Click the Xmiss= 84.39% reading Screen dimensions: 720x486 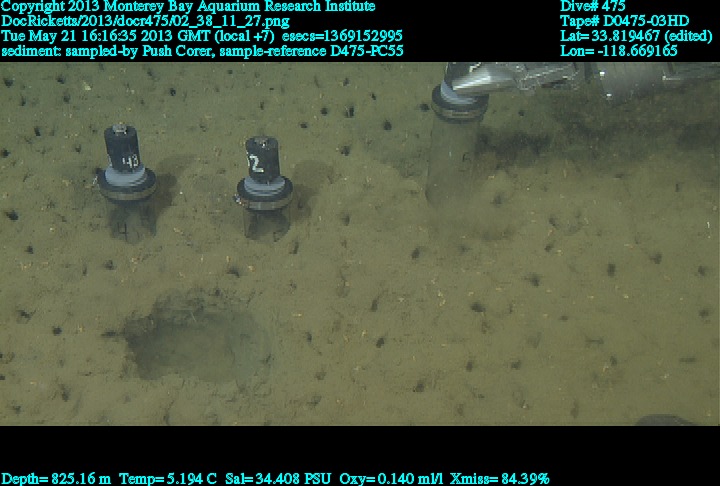click(x=500, y=479)
